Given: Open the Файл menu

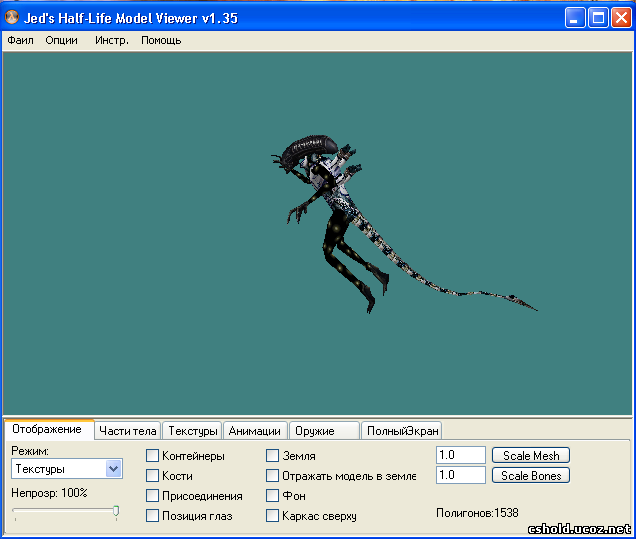Looking at the screenshot, I should tap(20, 40).
